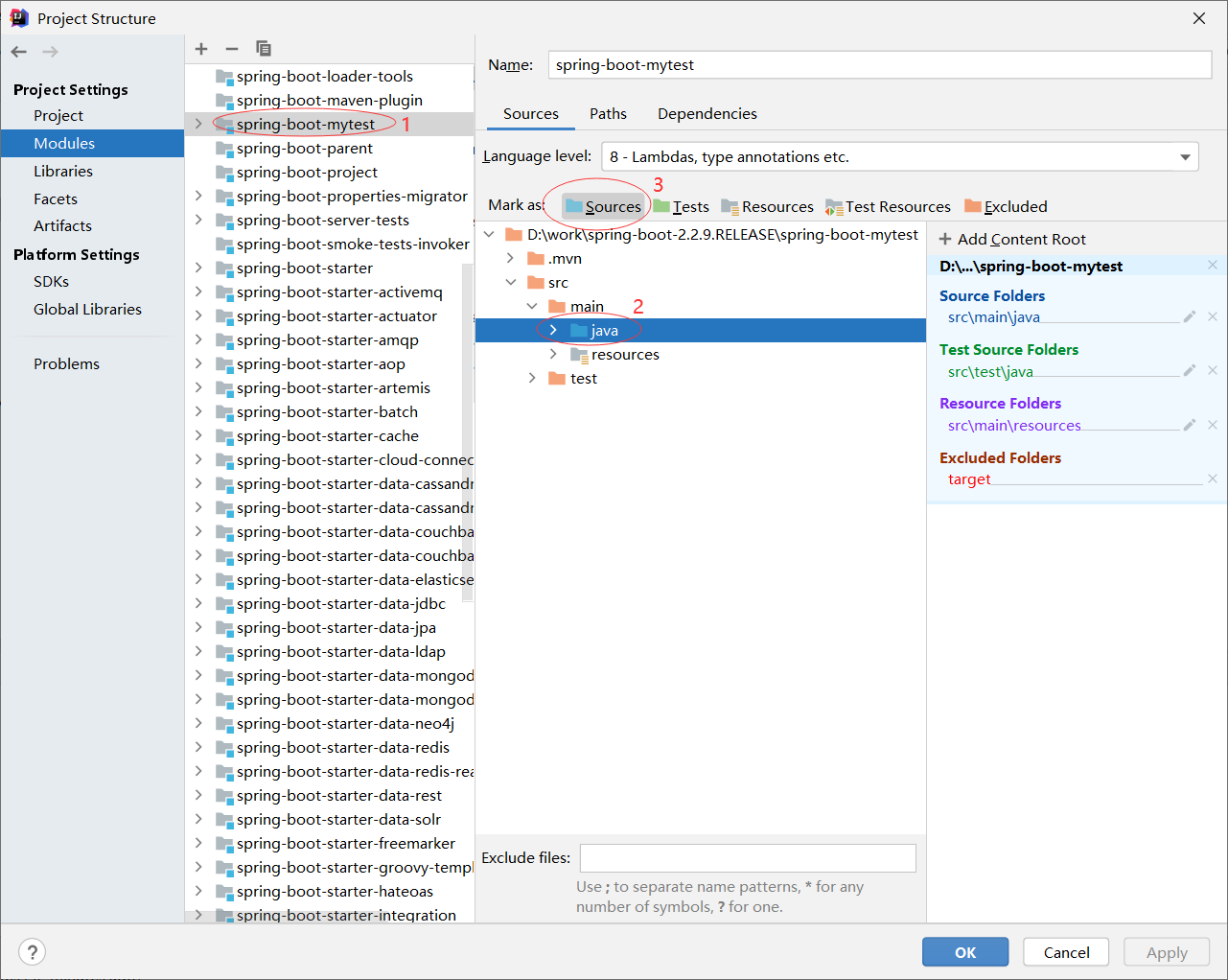
Task: Click the module Name input field
Action: pos(880,65)
